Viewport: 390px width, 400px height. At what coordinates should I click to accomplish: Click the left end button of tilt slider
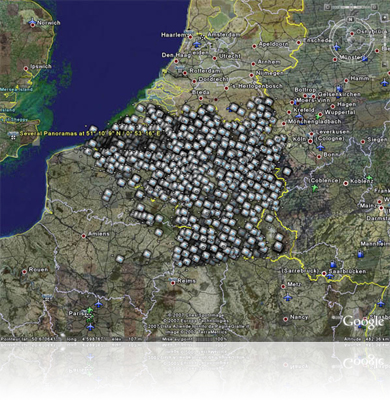(328, 7)
